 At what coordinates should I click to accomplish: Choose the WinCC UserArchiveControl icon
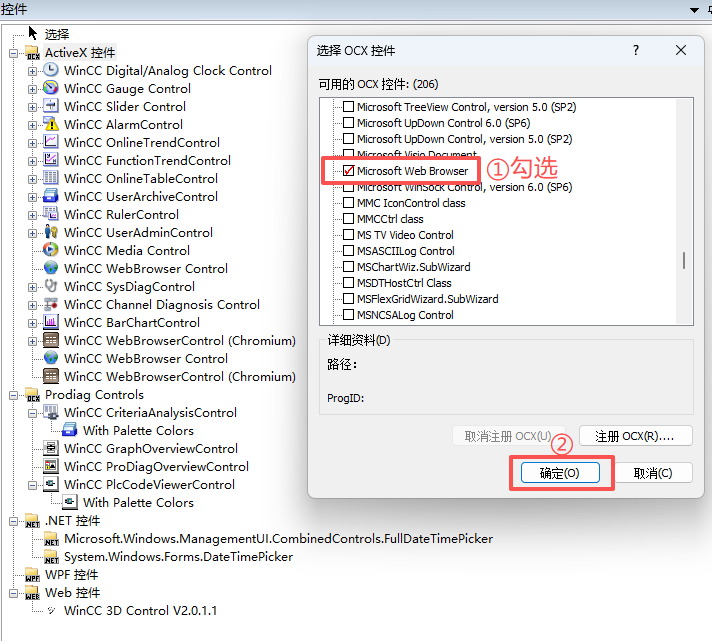pos(50,196)
